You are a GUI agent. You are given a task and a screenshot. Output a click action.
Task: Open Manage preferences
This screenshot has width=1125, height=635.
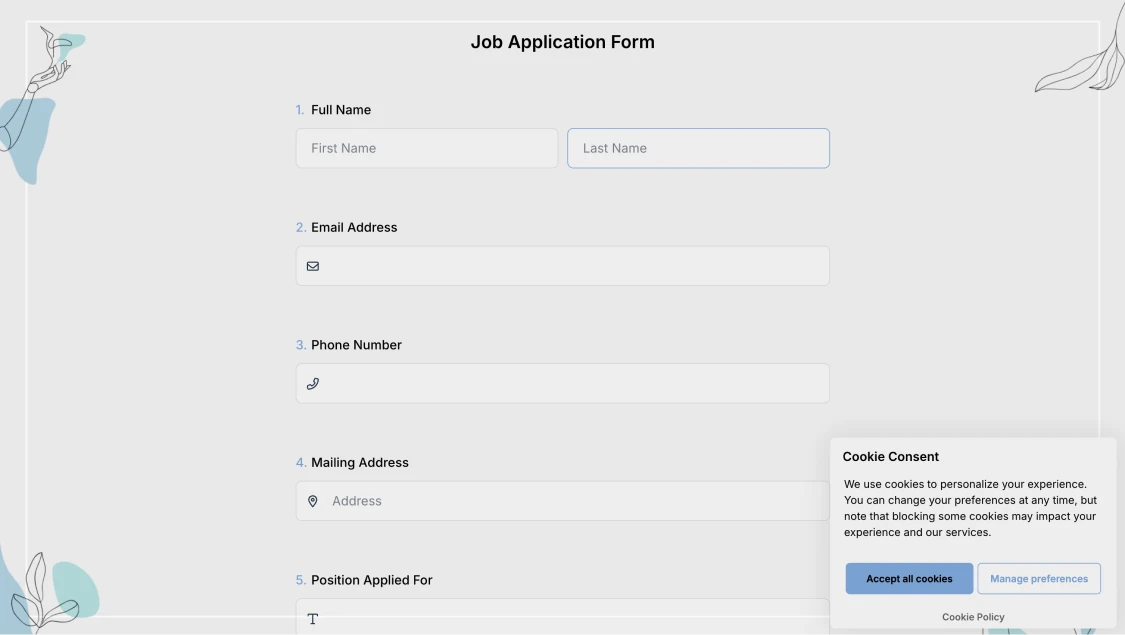point(1039,578)
